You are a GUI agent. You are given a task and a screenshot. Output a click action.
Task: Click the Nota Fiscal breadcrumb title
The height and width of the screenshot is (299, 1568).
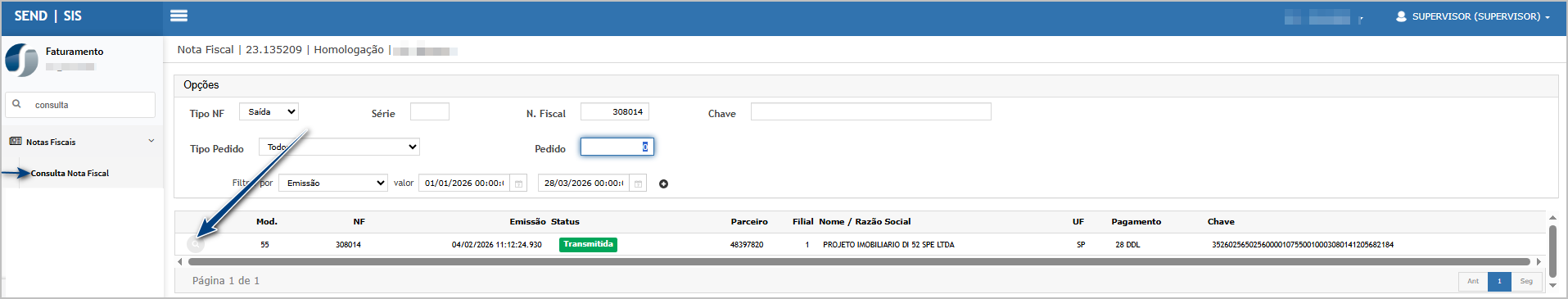coord(206,49)
